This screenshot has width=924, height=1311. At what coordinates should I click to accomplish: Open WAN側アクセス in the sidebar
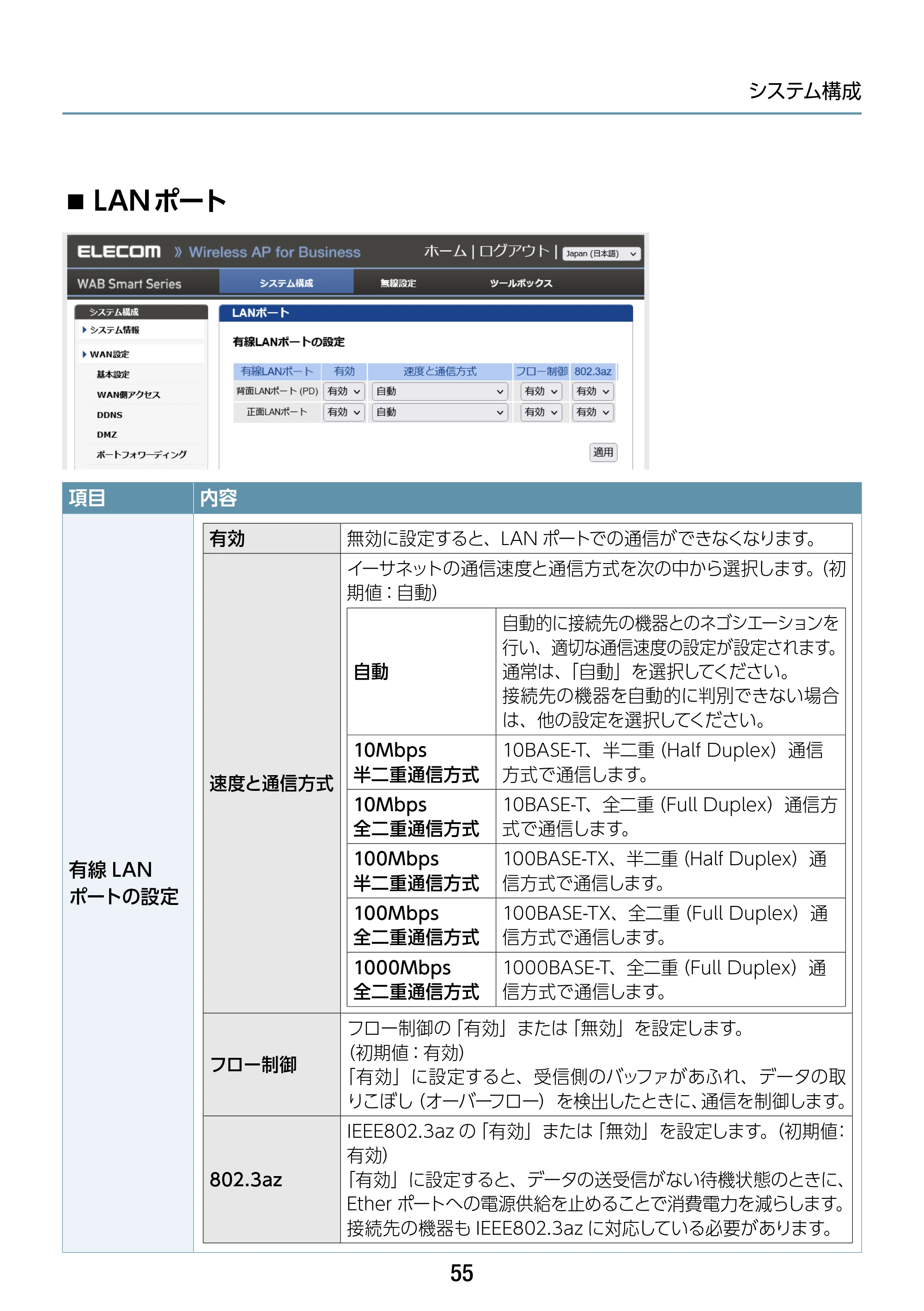[128, 395]
